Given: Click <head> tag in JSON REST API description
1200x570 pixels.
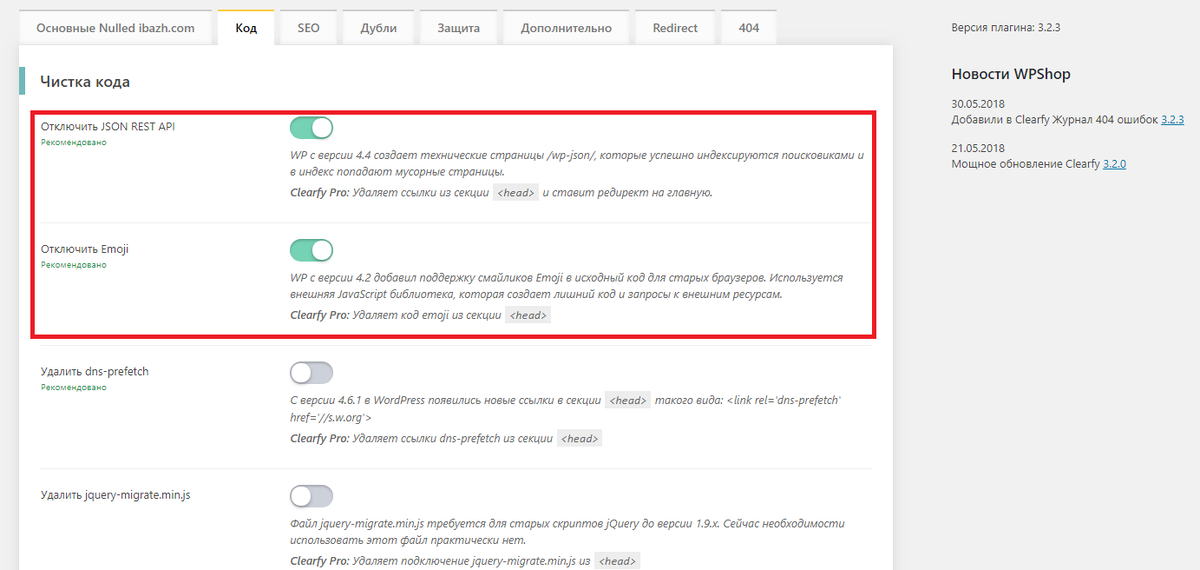Looking at the screenshot, I should 517,192.
